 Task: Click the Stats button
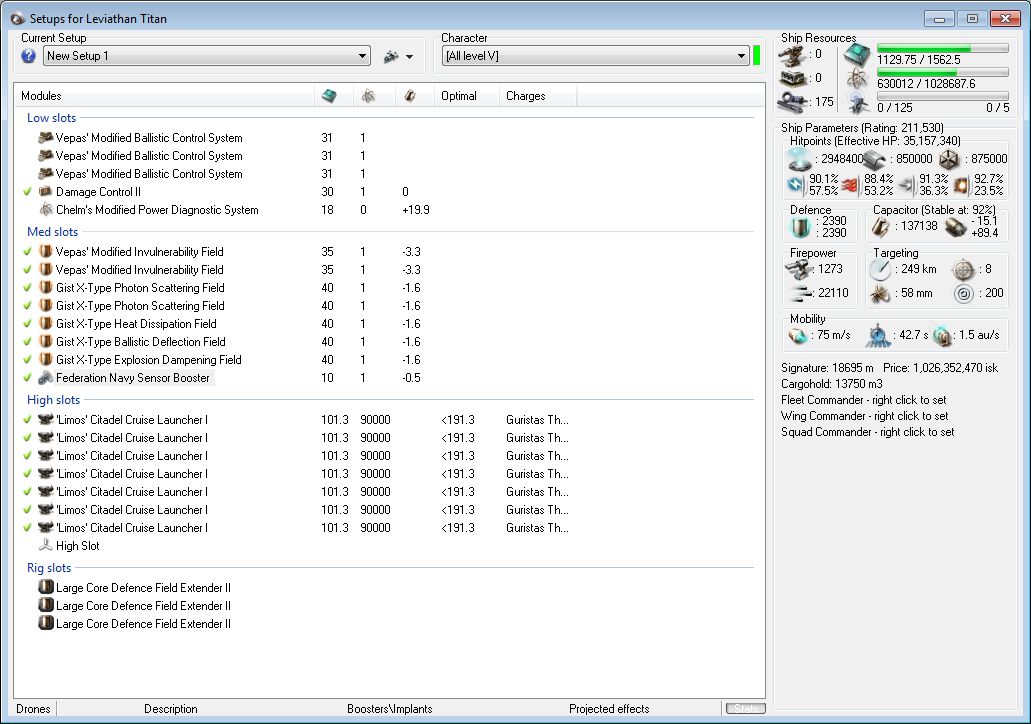click(746, 709)
